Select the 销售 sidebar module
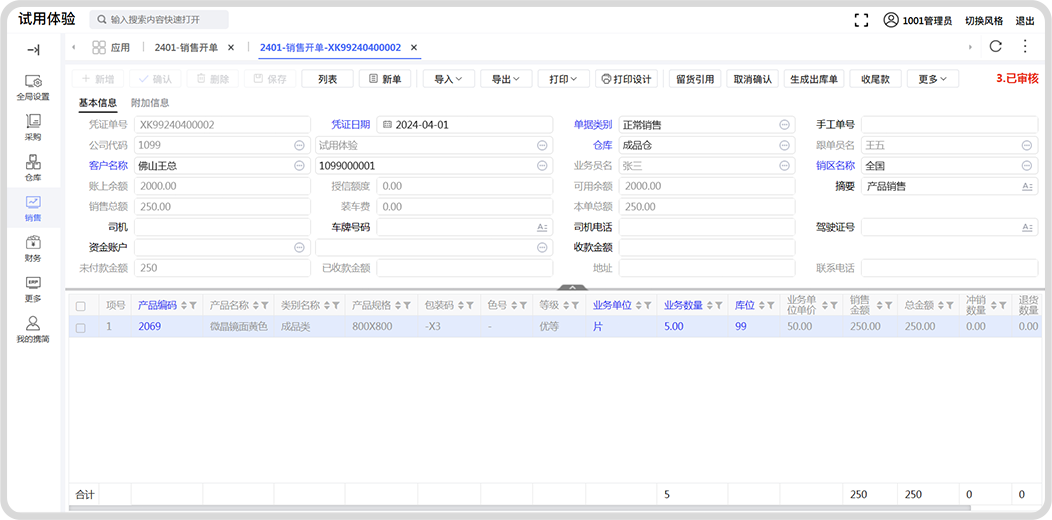Screen dimensions: 1052x520 [x=34, y=208]
